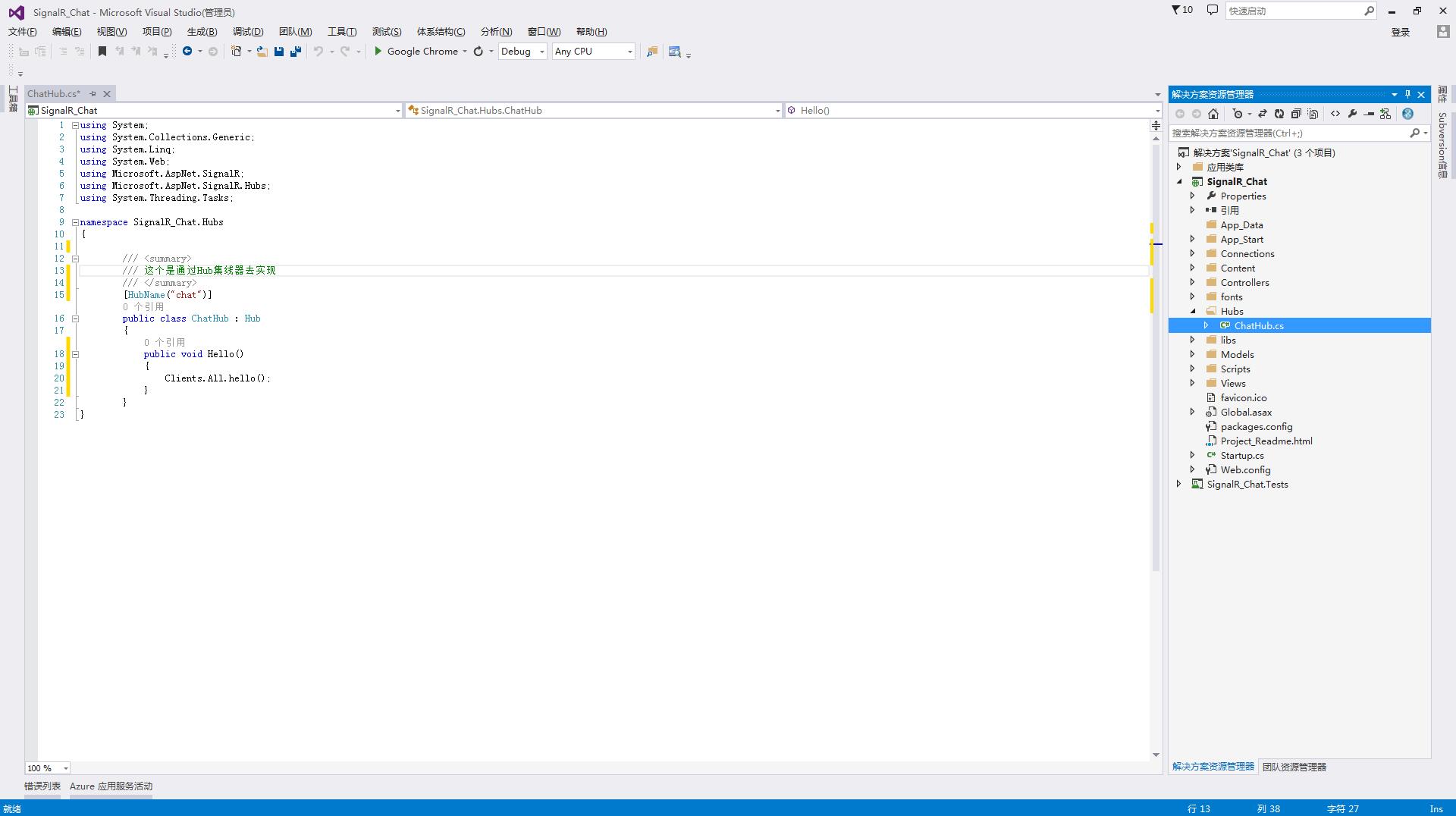Click the Open File folder icon

pos(262,52)
